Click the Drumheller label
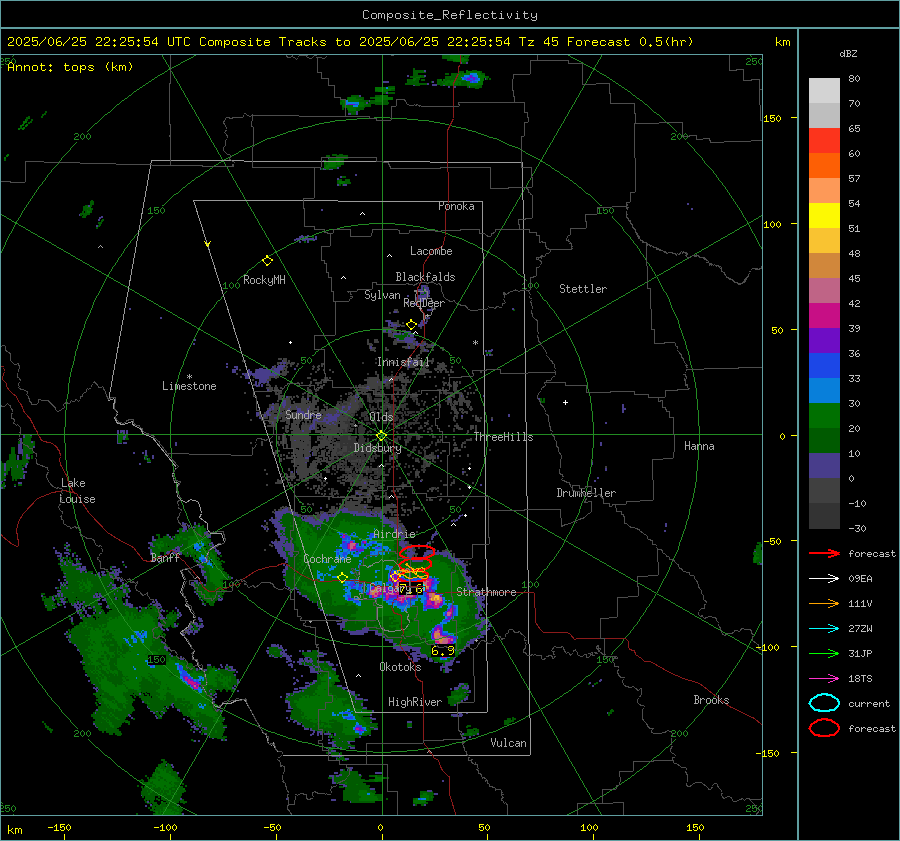Viewport: 900px width, 841px height. pyautogui.click(x=586, y=493)
